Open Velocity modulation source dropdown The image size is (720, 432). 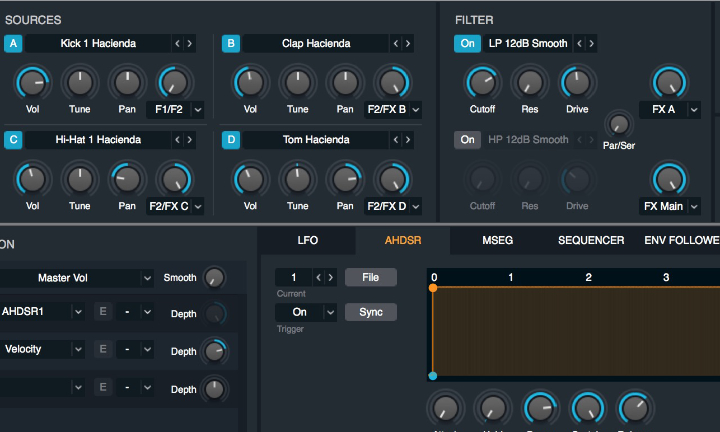click(42, 349)
